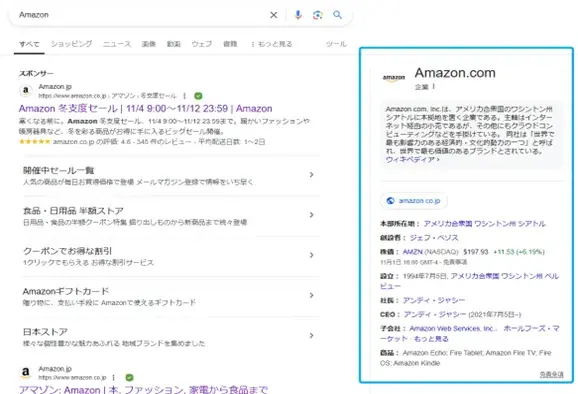578x394 pixels.
Task: Click もっと見る in the subsidiaries row
Action: [x=431, y=339]
